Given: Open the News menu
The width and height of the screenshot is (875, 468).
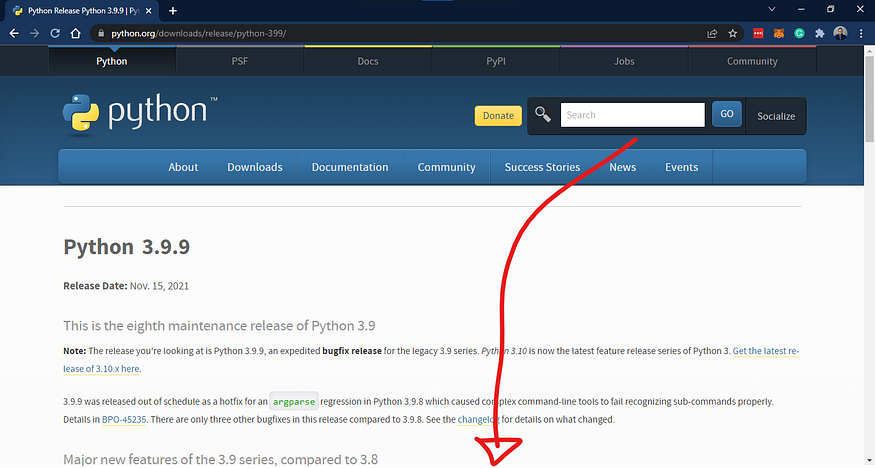Looking at the screenshot, I should click(x=623, y=167).
